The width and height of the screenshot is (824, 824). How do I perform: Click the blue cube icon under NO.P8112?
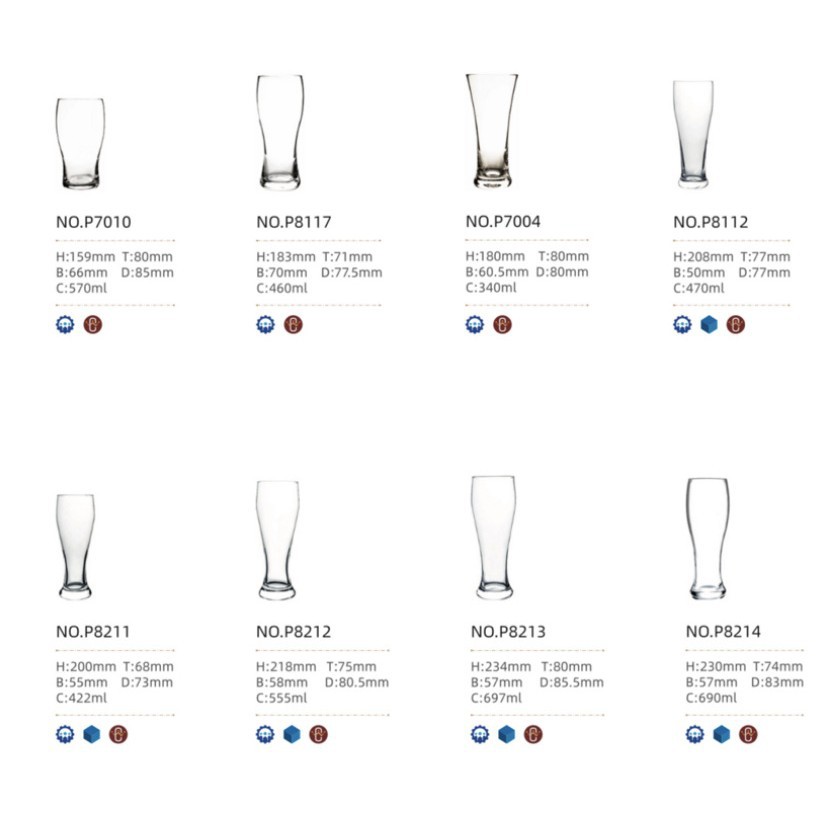(709, 324)
